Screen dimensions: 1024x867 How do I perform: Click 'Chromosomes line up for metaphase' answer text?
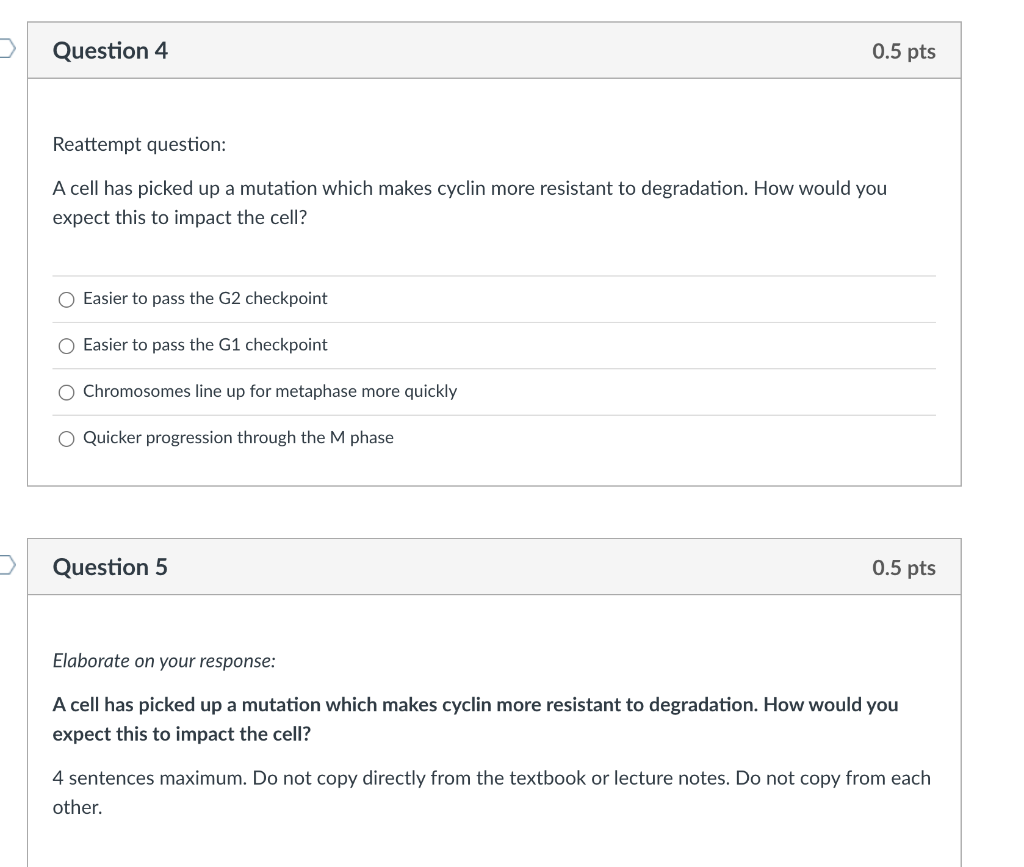pyautogui.click(x=270, y=391)
